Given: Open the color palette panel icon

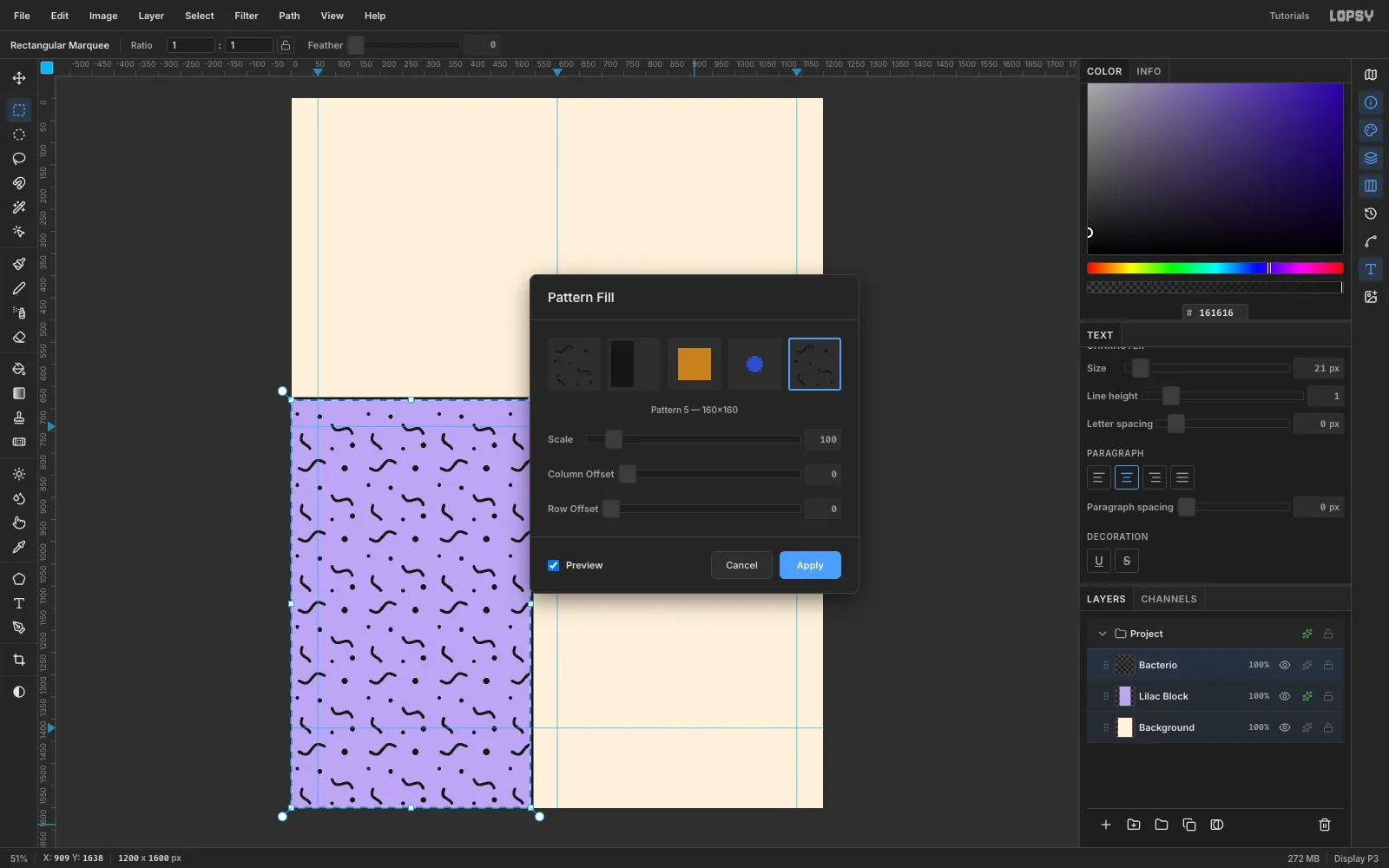Looking at the screenshot, I should 1371,130.
